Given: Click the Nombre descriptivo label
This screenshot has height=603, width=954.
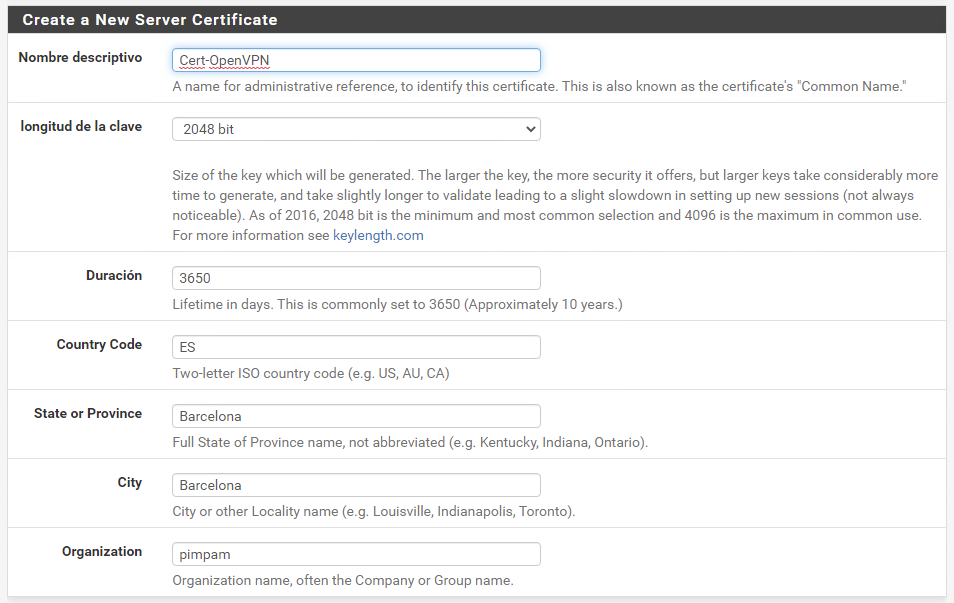Looking at the screenshot, I should [80, 57].
